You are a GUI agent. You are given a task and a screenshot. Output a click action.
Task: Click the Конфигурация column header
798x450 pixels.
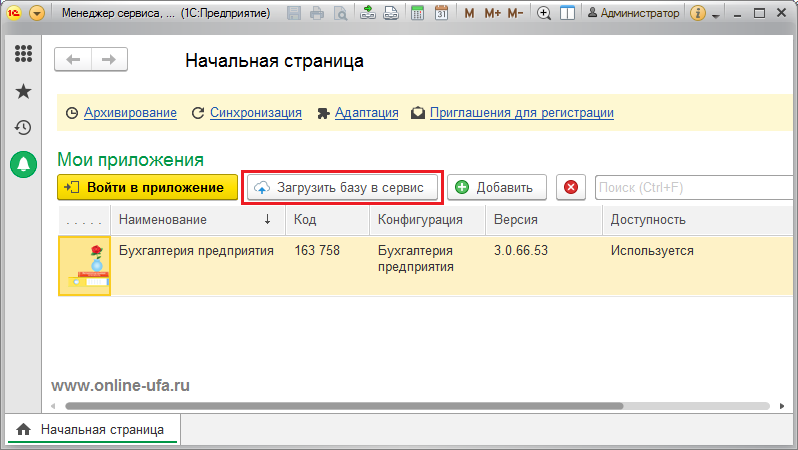427,220
